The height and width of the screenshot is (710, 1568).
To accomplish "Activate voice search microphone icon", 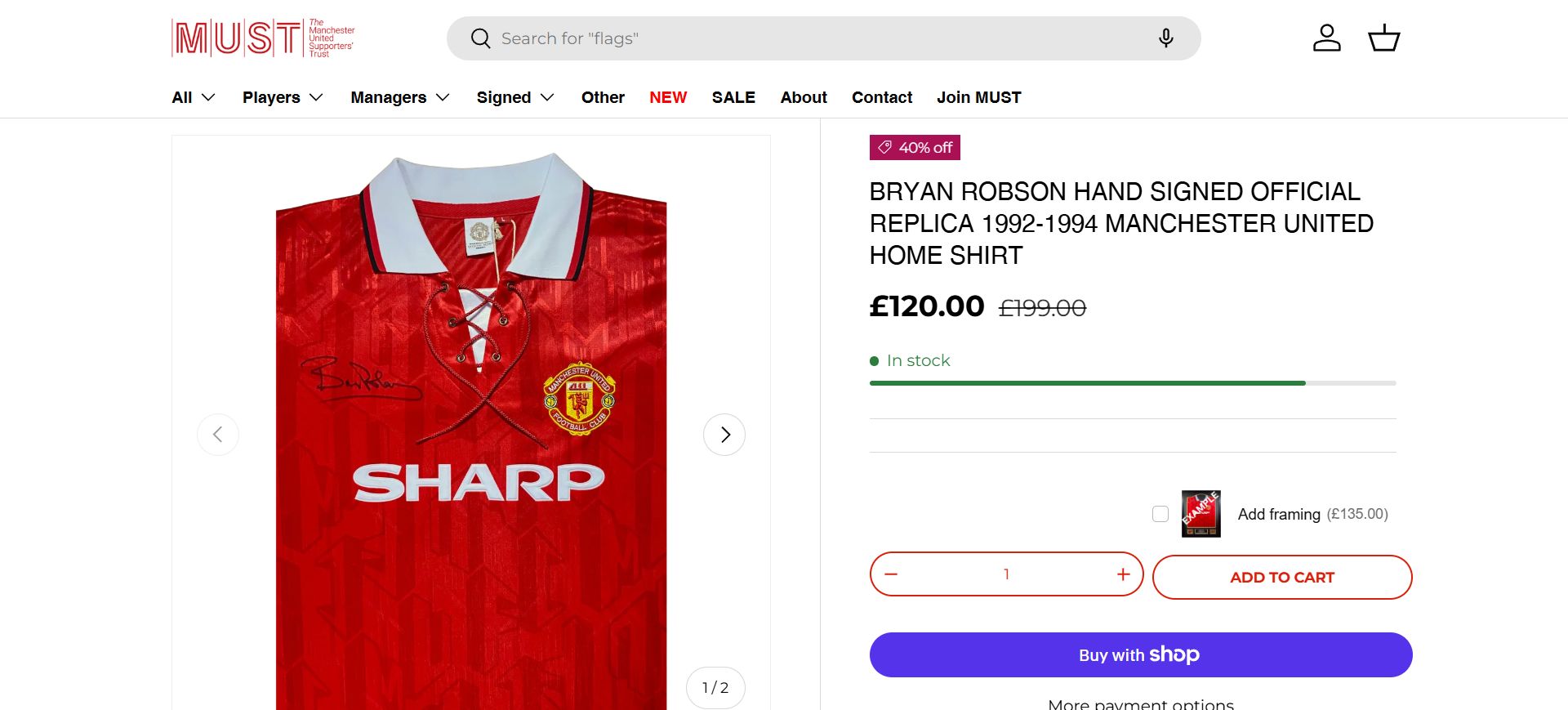I will pos(1165,38).
